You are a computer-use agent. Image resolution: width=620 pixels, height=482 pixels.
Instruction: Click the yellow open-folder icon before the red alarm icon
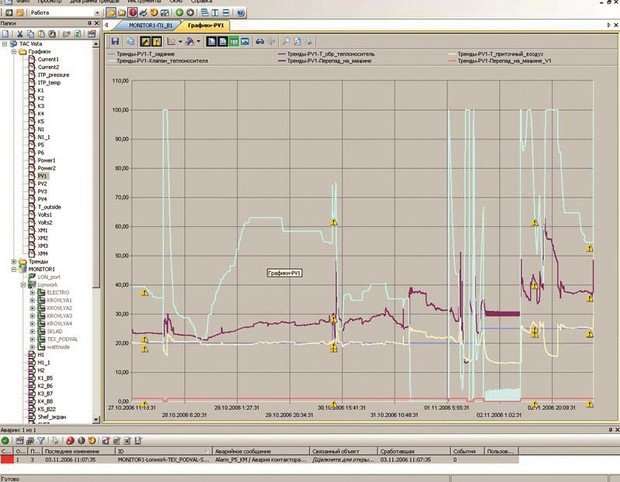pyautogui.click(x=122, y=13)
